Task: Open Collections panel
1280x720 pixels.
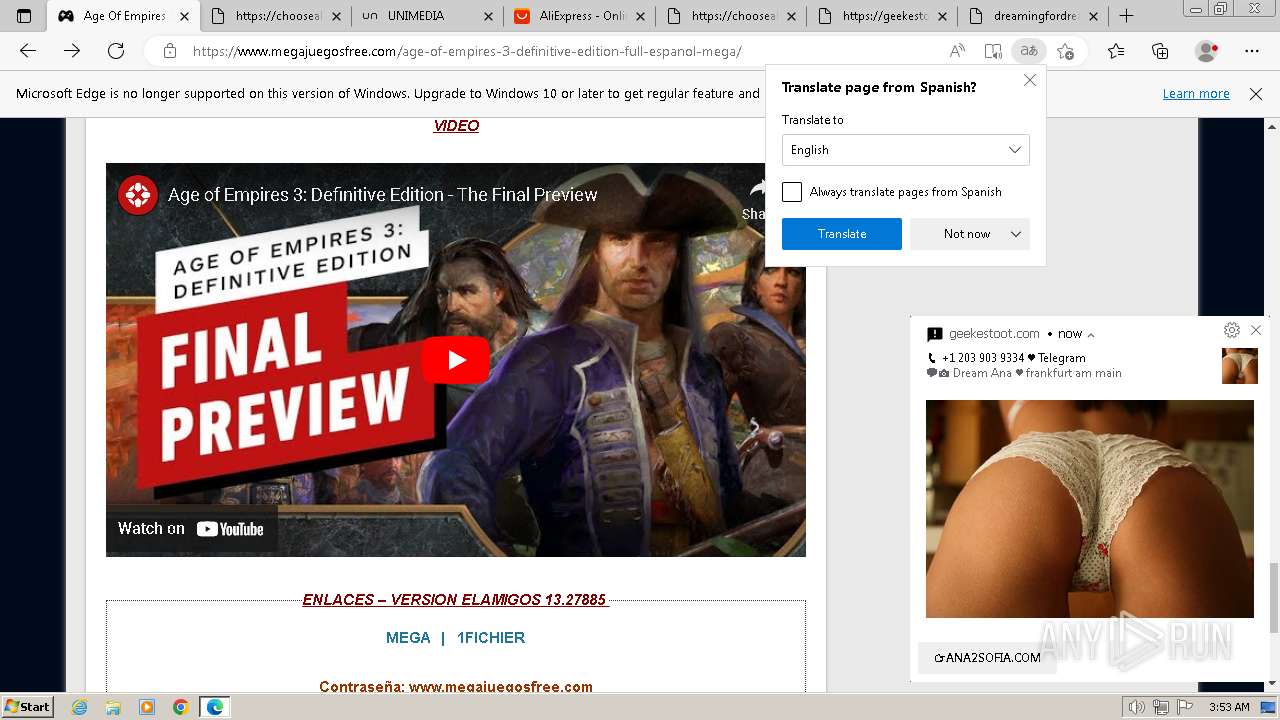Action: pos(1160,51)
